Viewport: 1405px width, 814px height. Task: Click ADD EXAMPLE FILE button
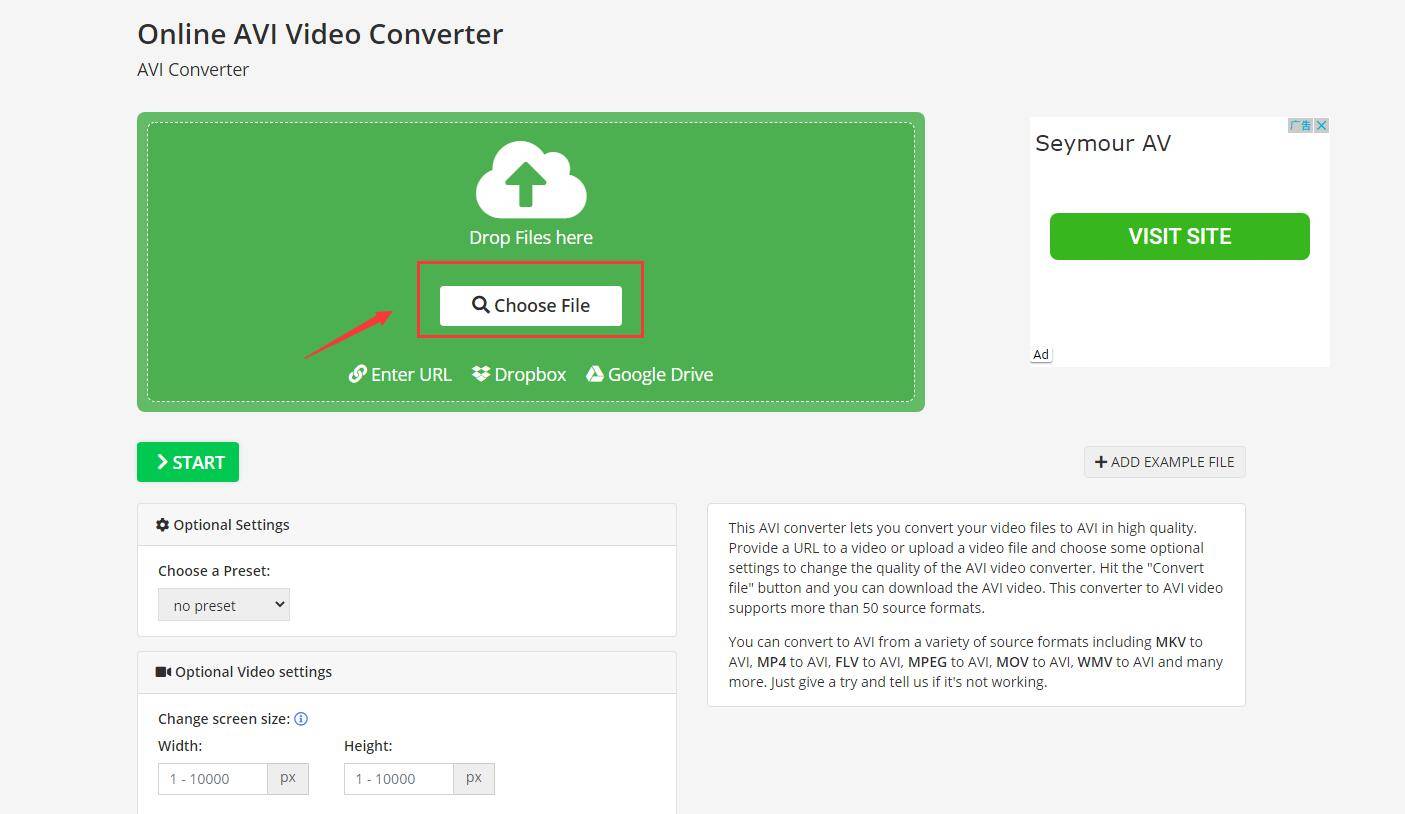click(1165, 462)
